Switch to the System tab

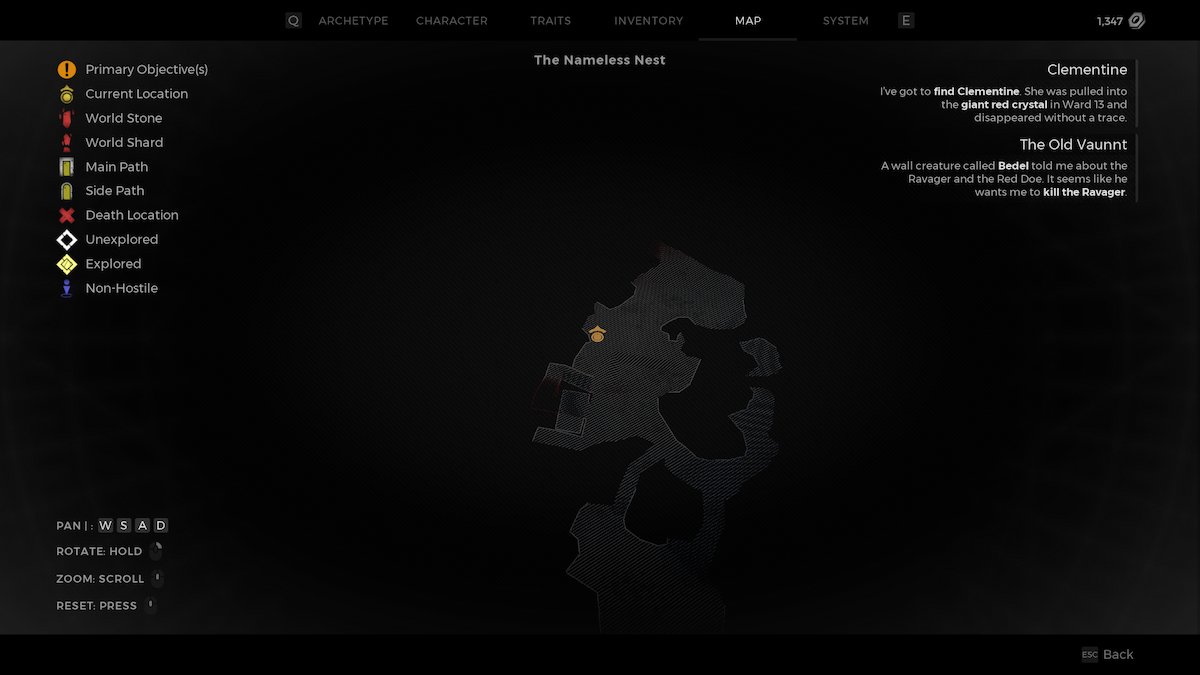[x=845, y=21]
